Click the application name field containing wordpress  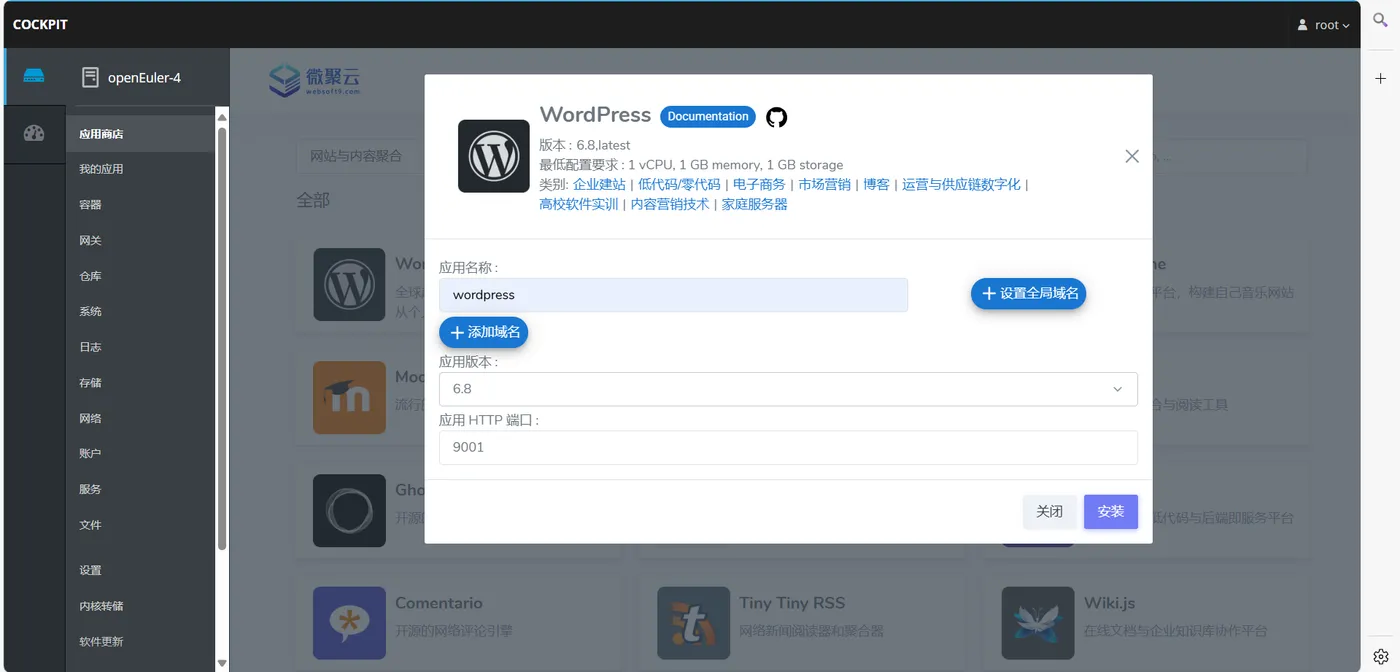pos(674,295)
